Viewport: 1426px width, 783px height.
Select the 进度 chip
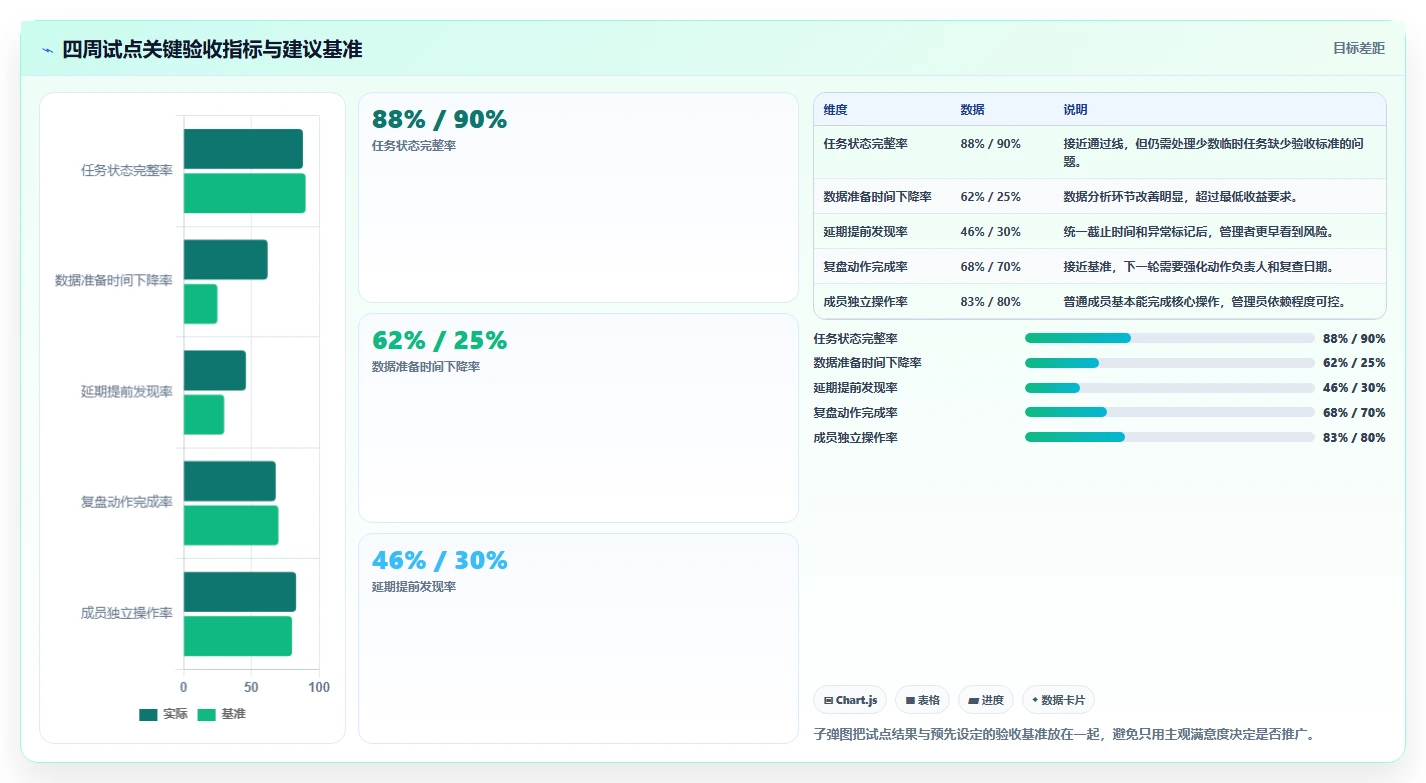986,700
